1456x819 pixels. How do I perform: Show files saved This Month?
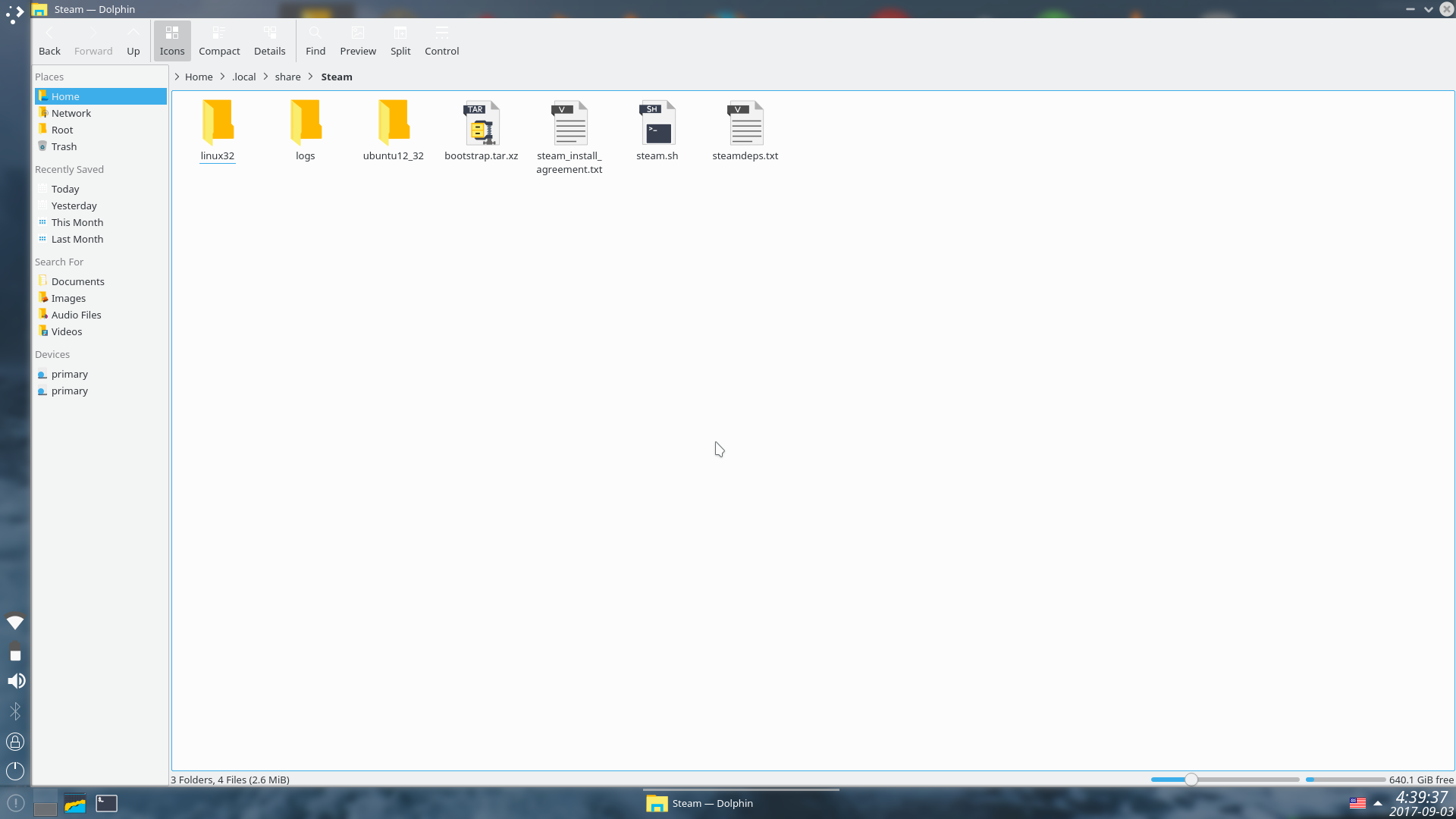point(101,222)
